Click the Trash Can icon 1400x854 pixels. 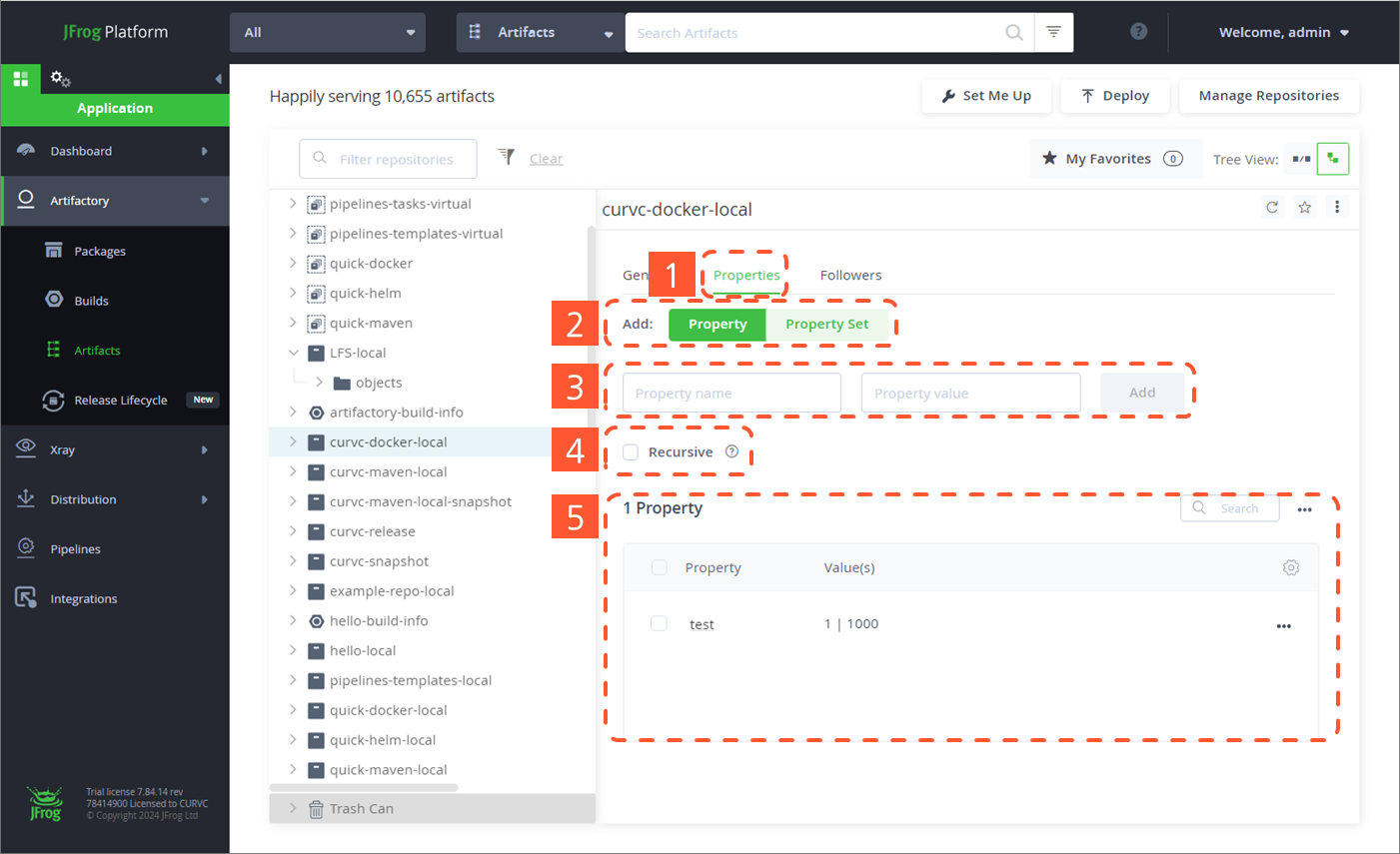(316, 809)
